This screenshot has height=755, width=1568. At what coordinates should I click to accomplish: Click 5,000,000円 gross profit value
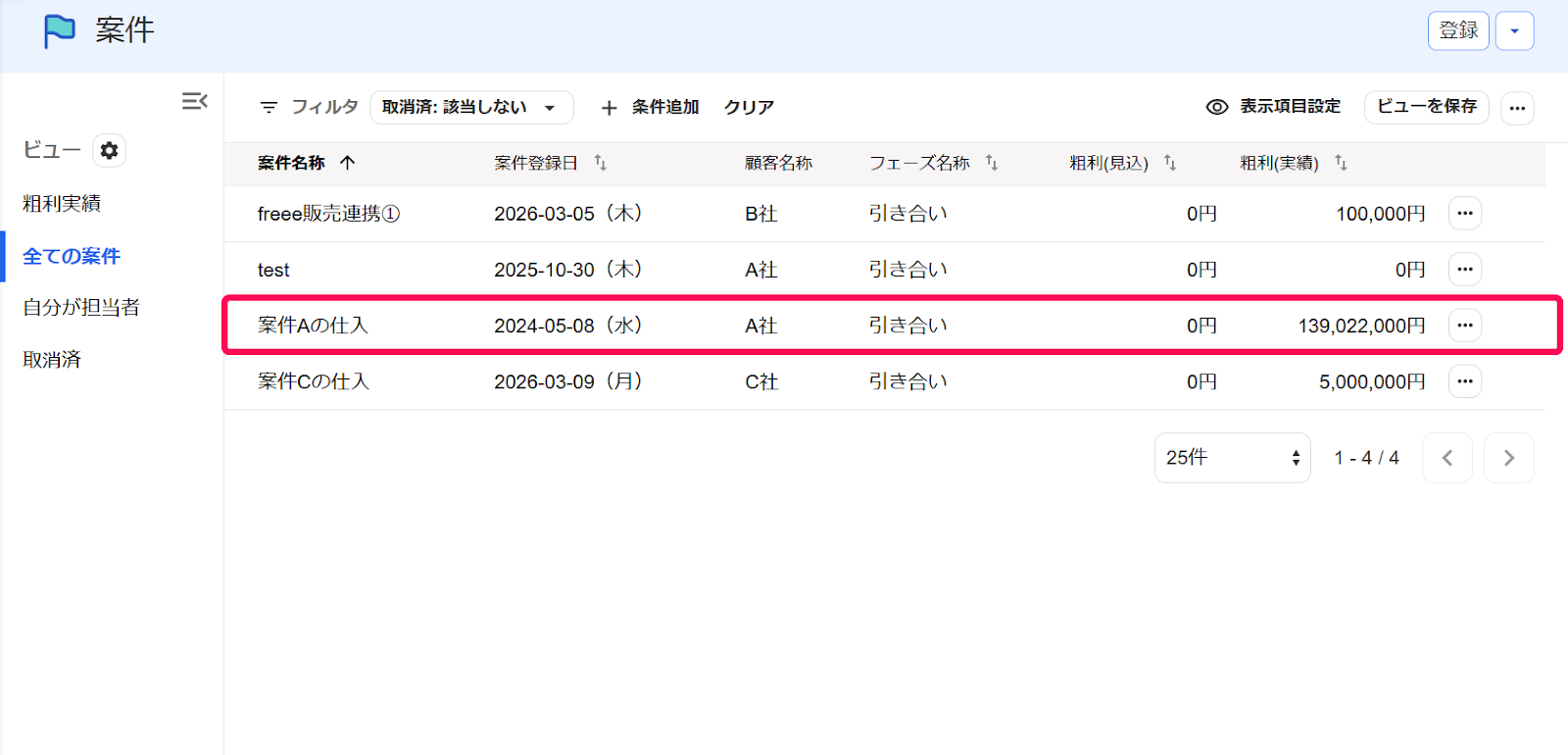point(1372,381)
